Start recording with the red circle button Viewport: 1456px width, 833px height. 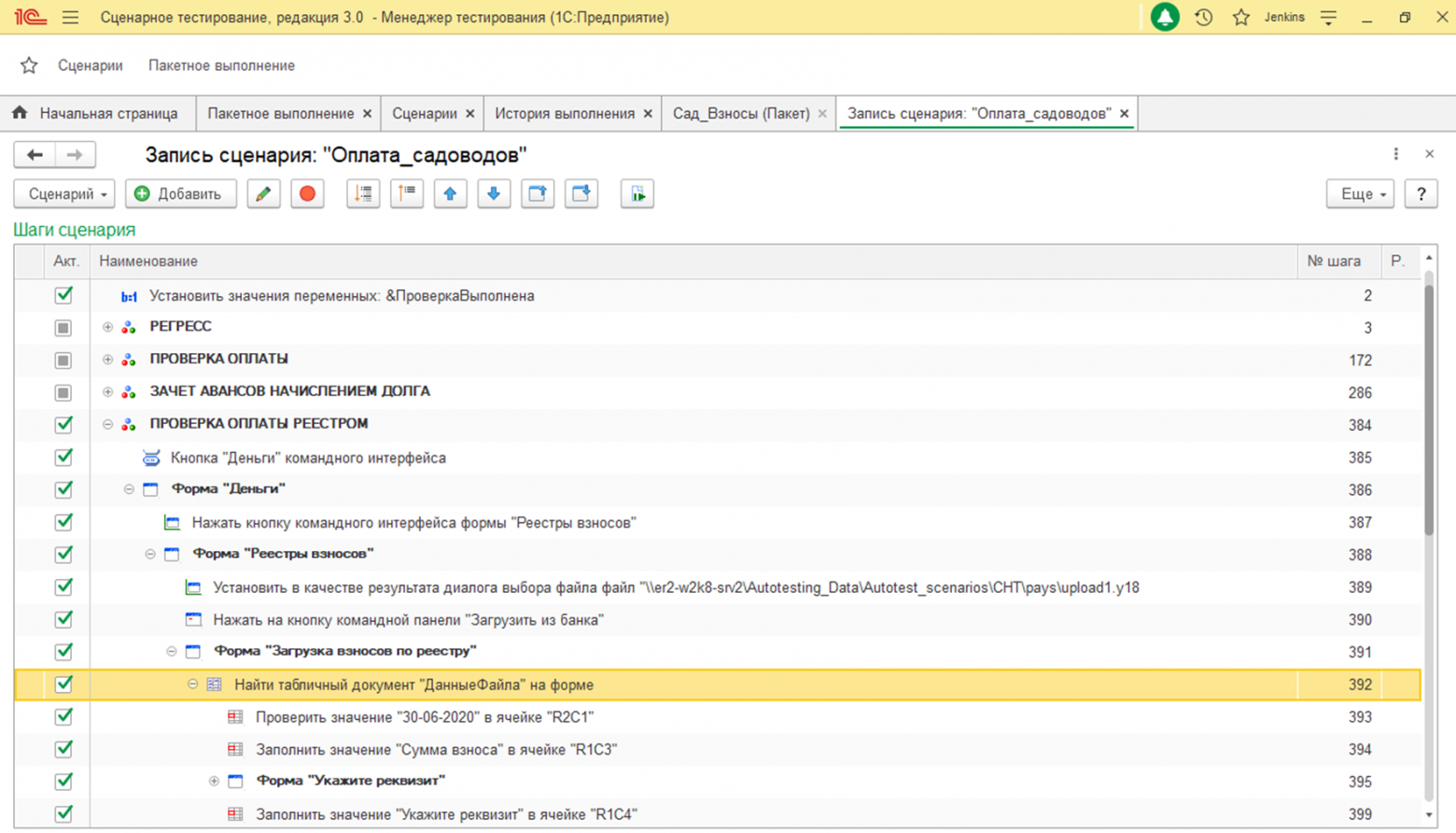pos(307,194)
